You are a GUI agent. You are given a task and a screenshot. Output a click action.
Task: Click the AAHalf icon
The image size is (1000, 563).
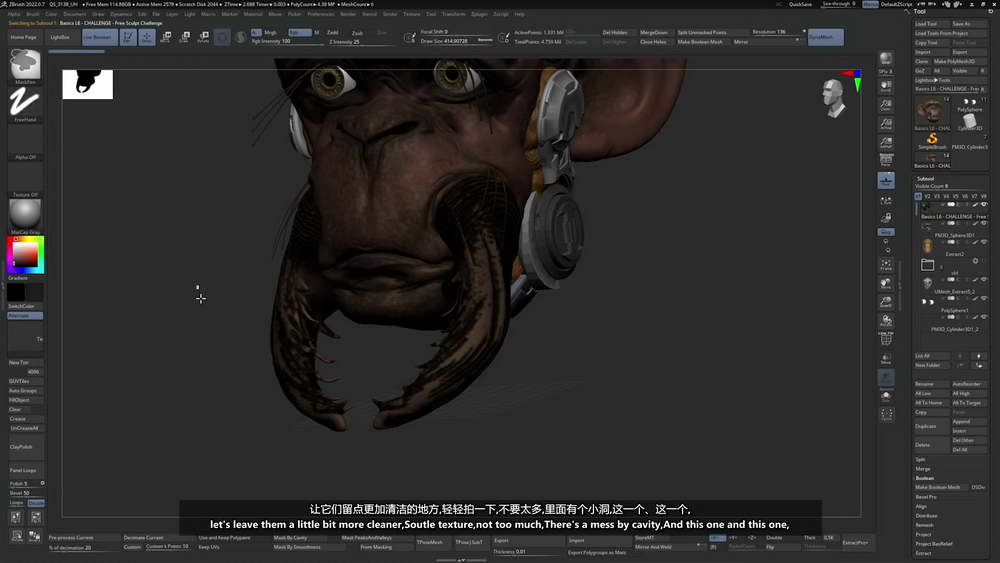[x=886, y=142]
